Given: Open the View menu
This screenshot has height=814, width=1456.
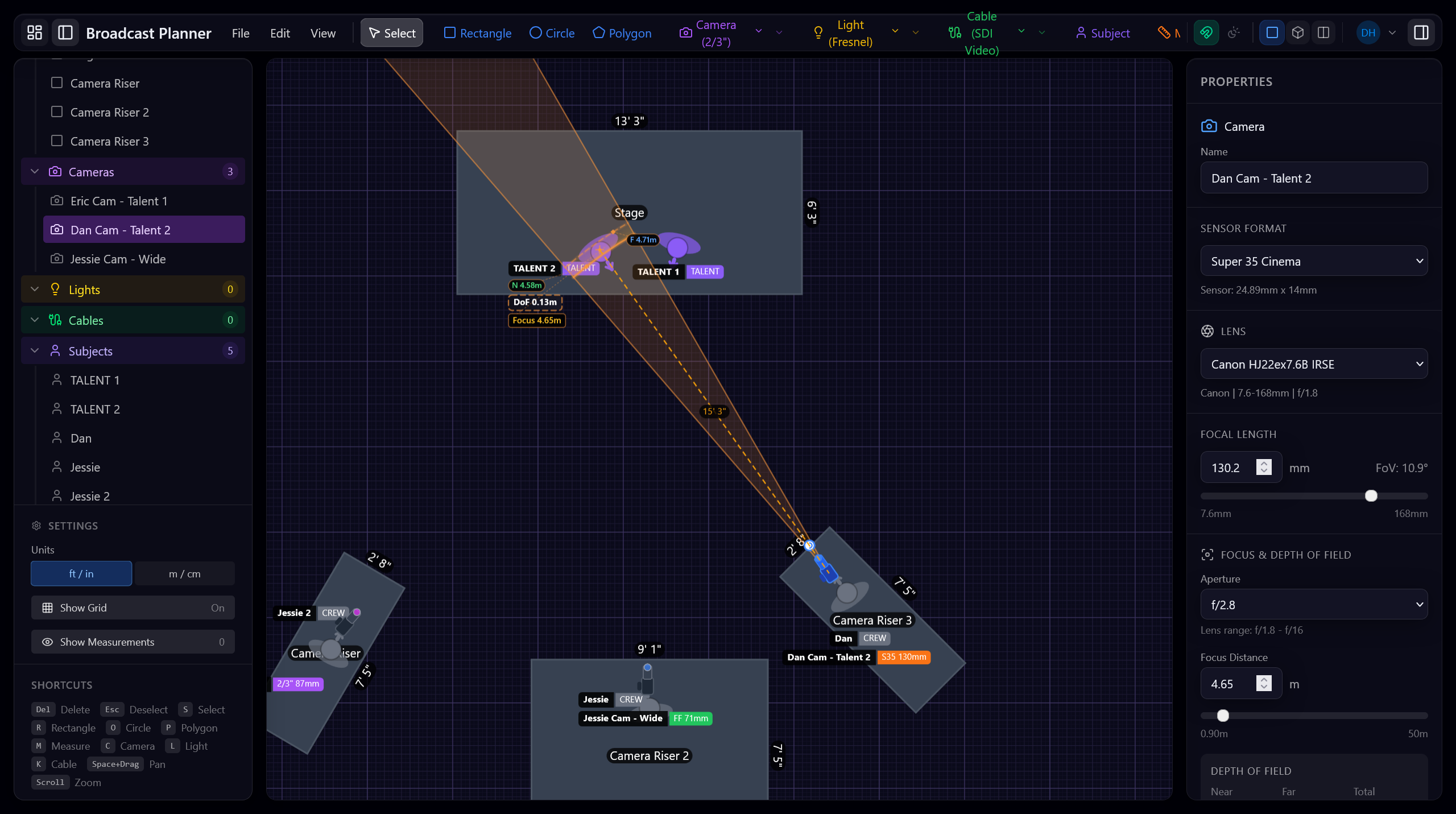Looking at the screenshot, I should (x=322, y=32).
